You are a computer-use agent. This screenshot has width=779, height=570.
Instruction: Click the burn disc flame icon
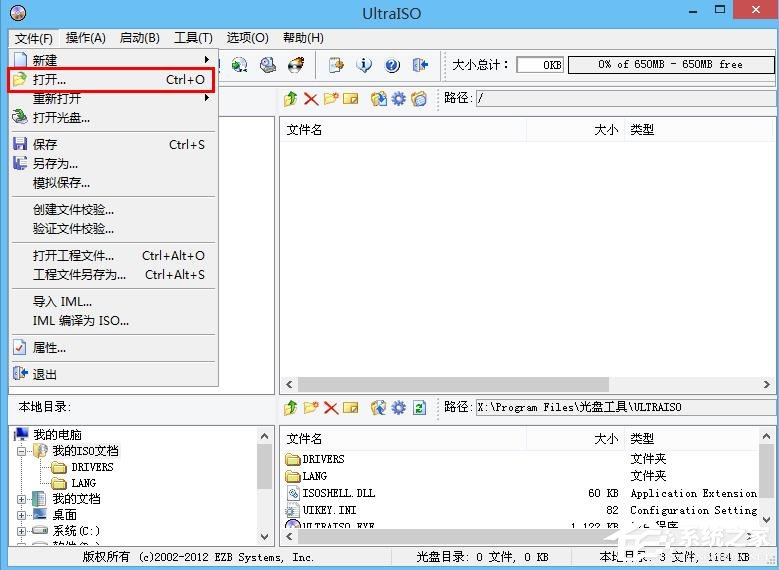tap(297, 65)
